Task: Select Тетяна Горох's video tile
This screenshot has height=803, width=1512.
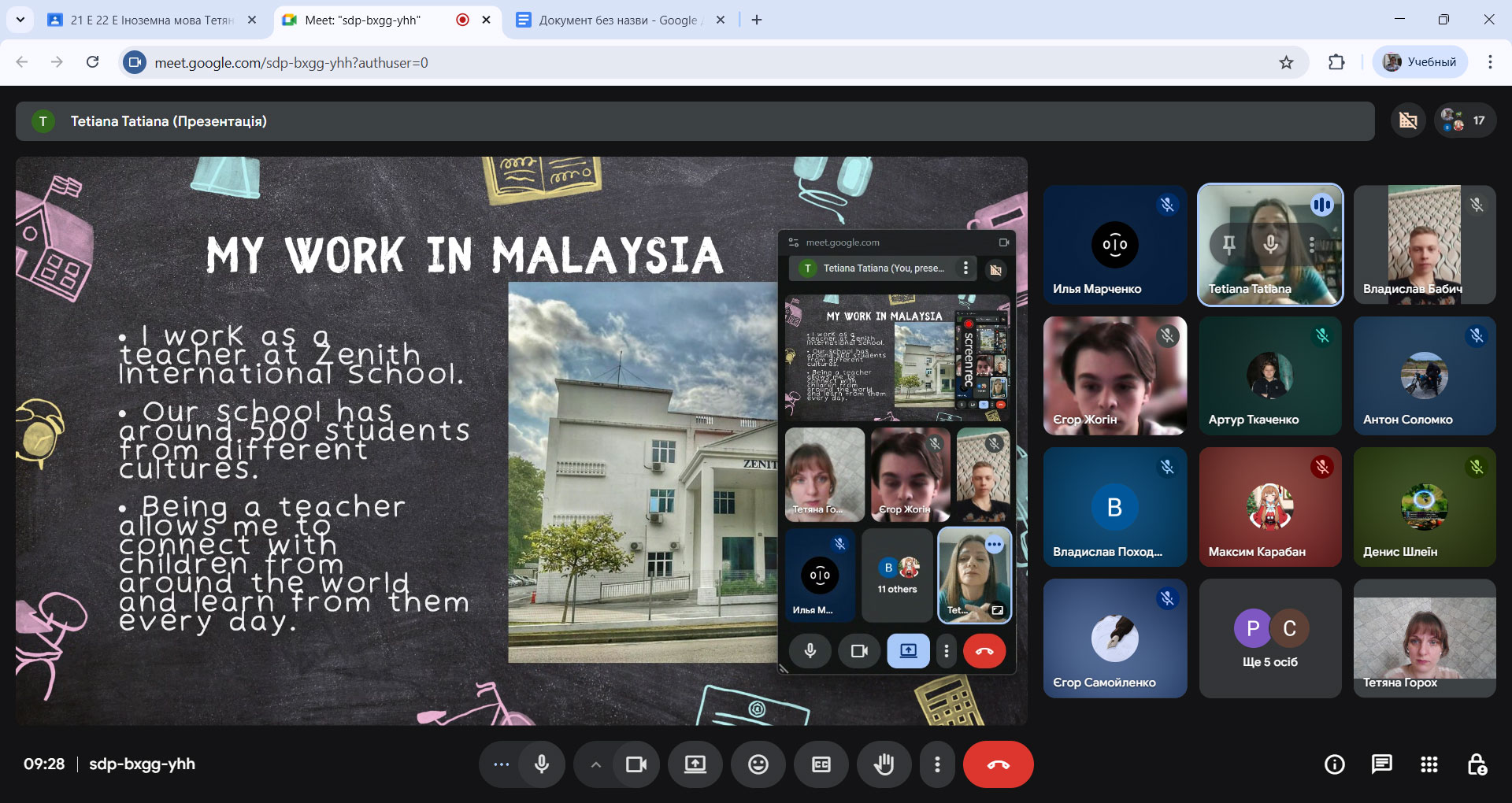Action: pos(1424,638)
